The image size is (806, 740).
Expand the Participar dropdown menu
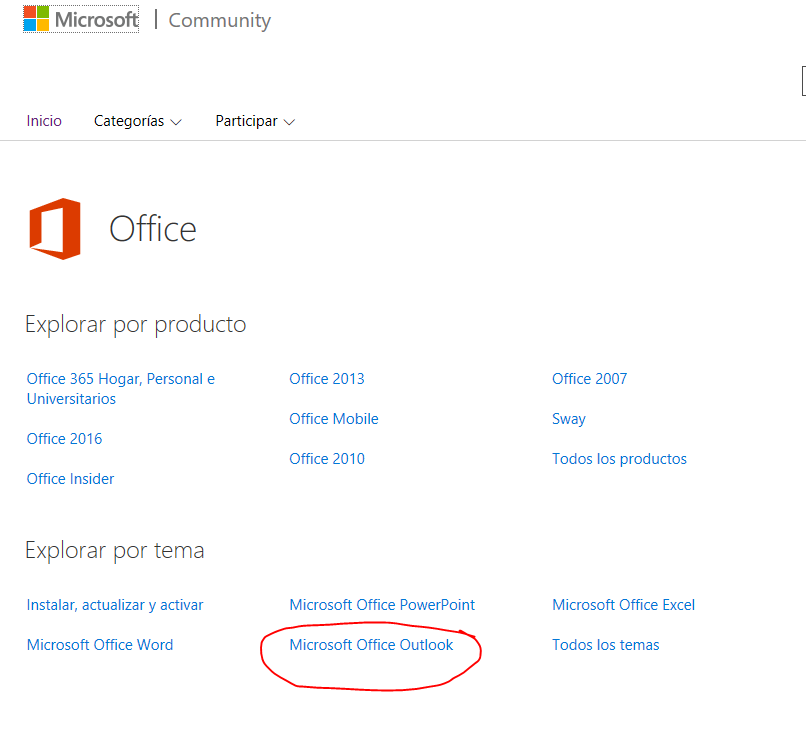[x=255, y=121]
